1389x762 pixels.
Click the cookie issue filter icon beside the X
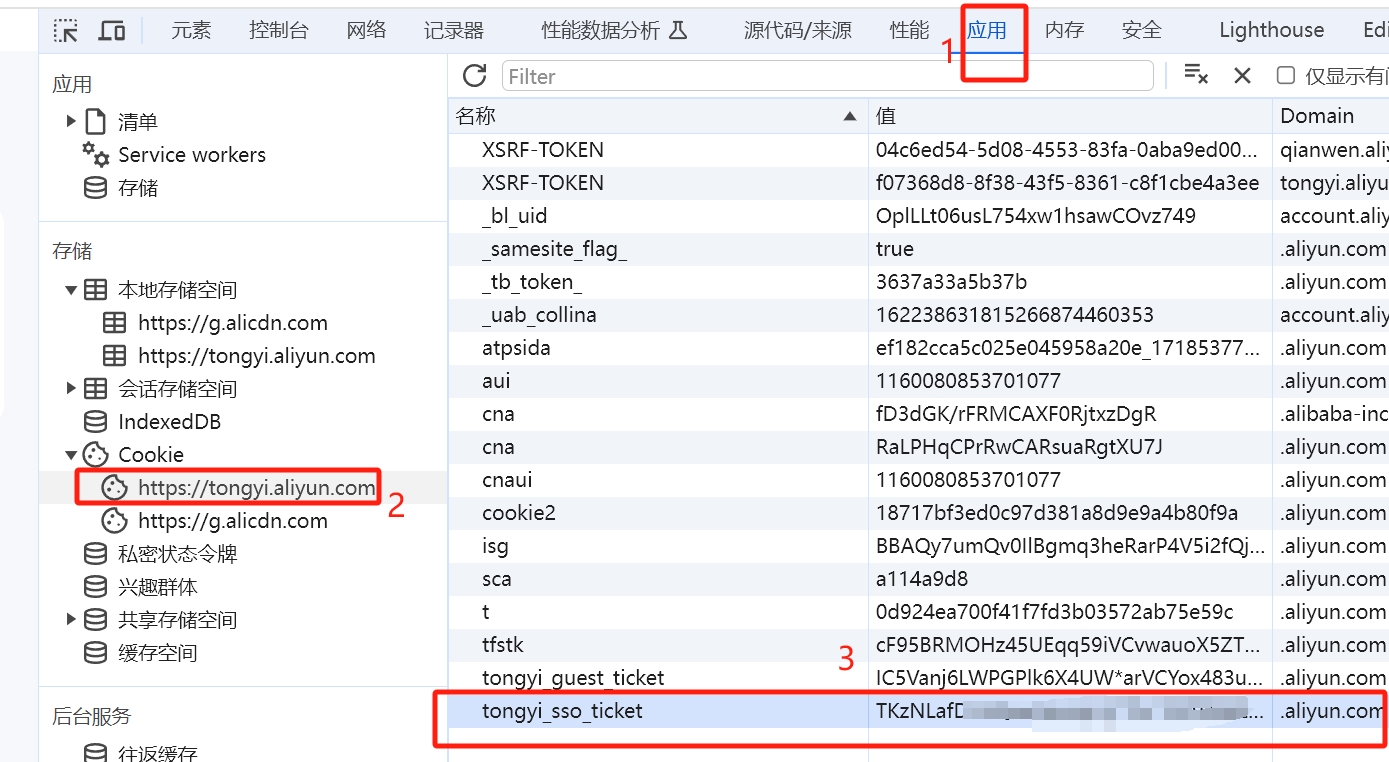coord(1197,75)
